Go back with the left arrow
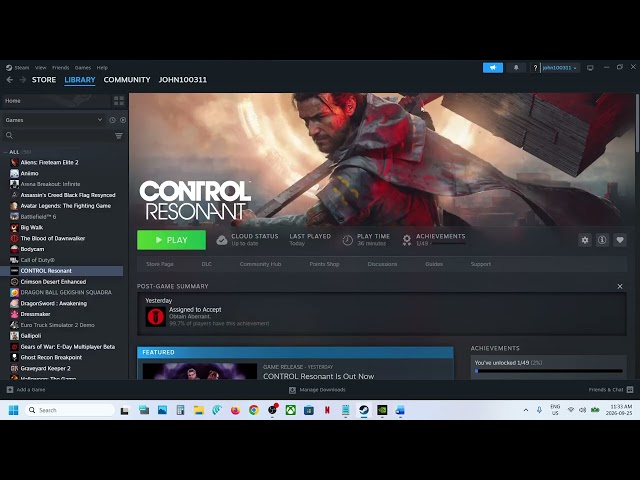Image resolution: width=640 pixels, height=480 pixels. 10,80
